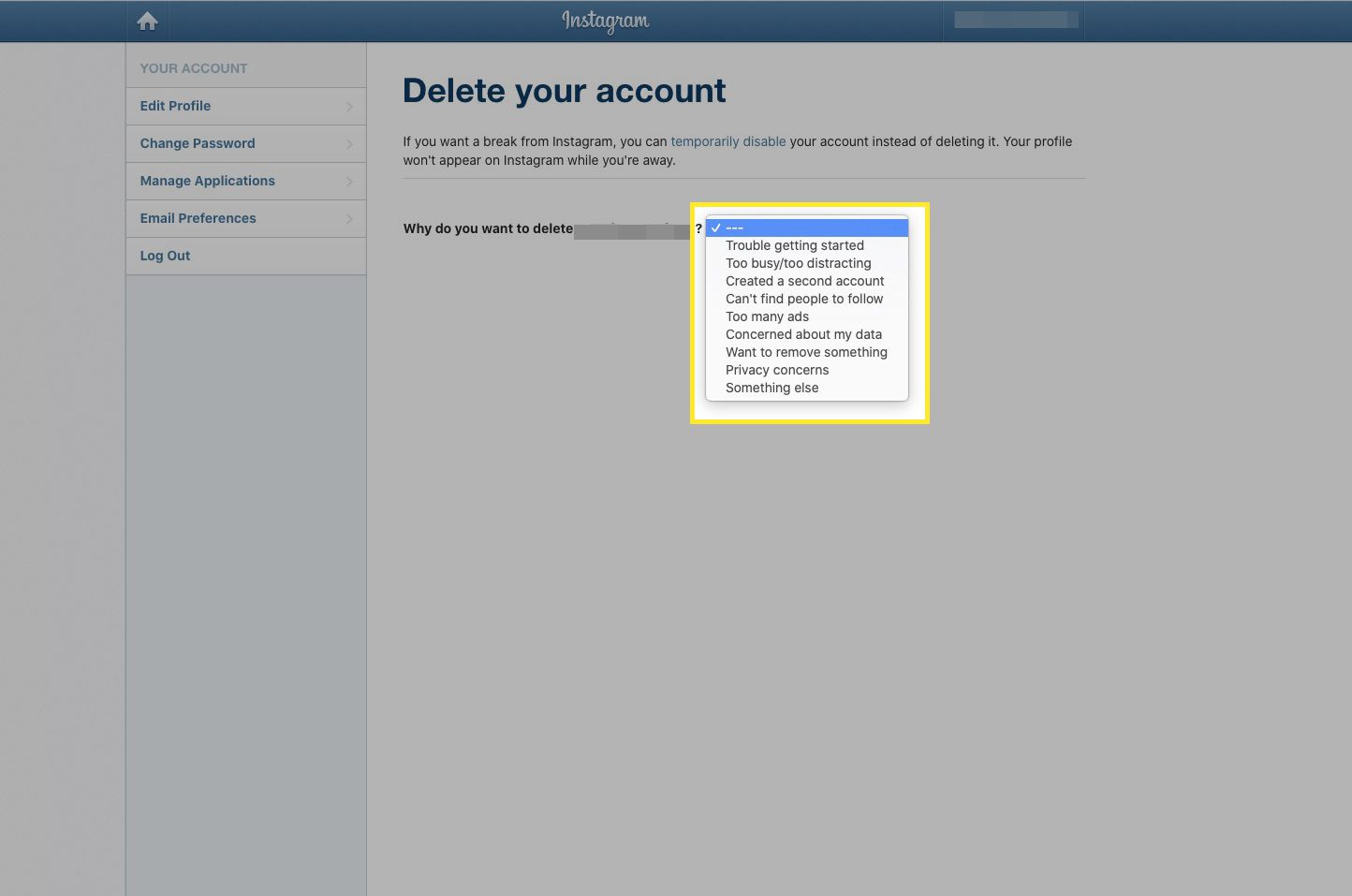Open Change Password page
Viewport: 1352px width, 896px height.
pos(245,143)
